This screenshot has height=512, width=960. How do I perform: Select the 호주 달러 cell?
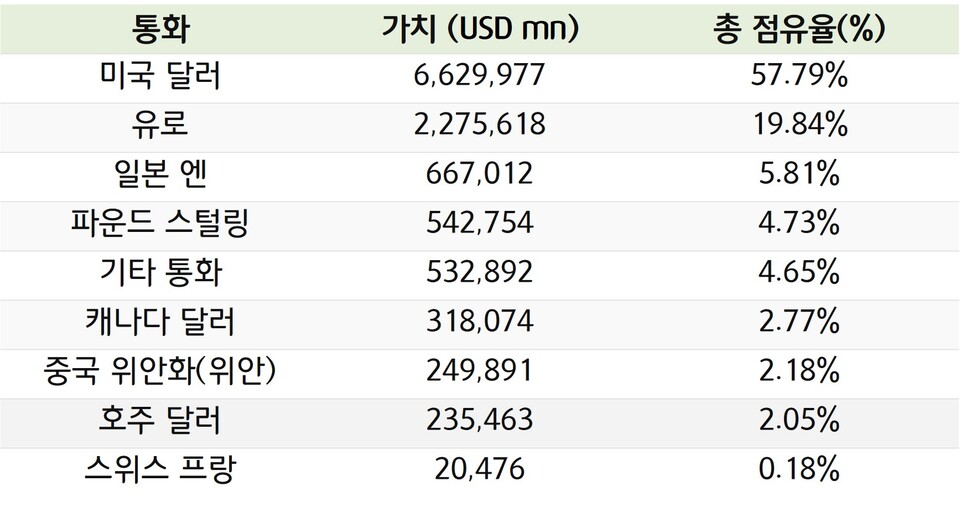pyautogui.click(x=160, y=421)
